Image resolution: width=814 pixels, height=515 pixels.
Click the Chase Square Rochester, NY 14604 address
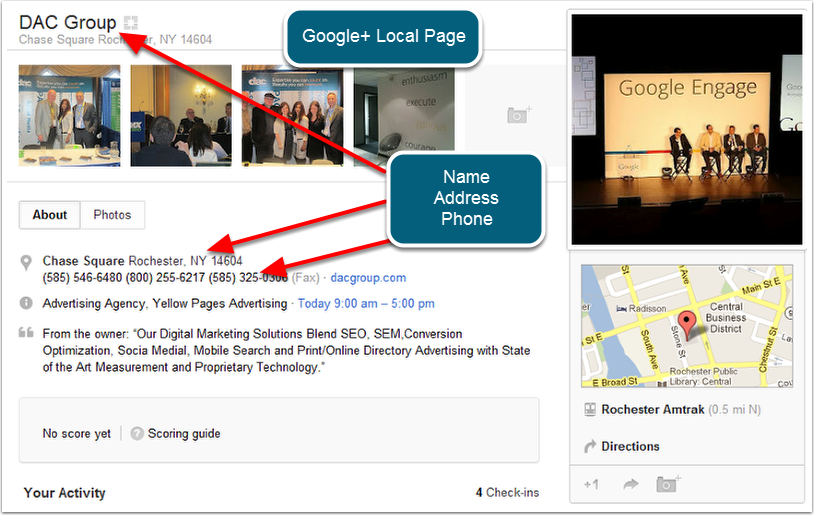(x=142, y=261)
